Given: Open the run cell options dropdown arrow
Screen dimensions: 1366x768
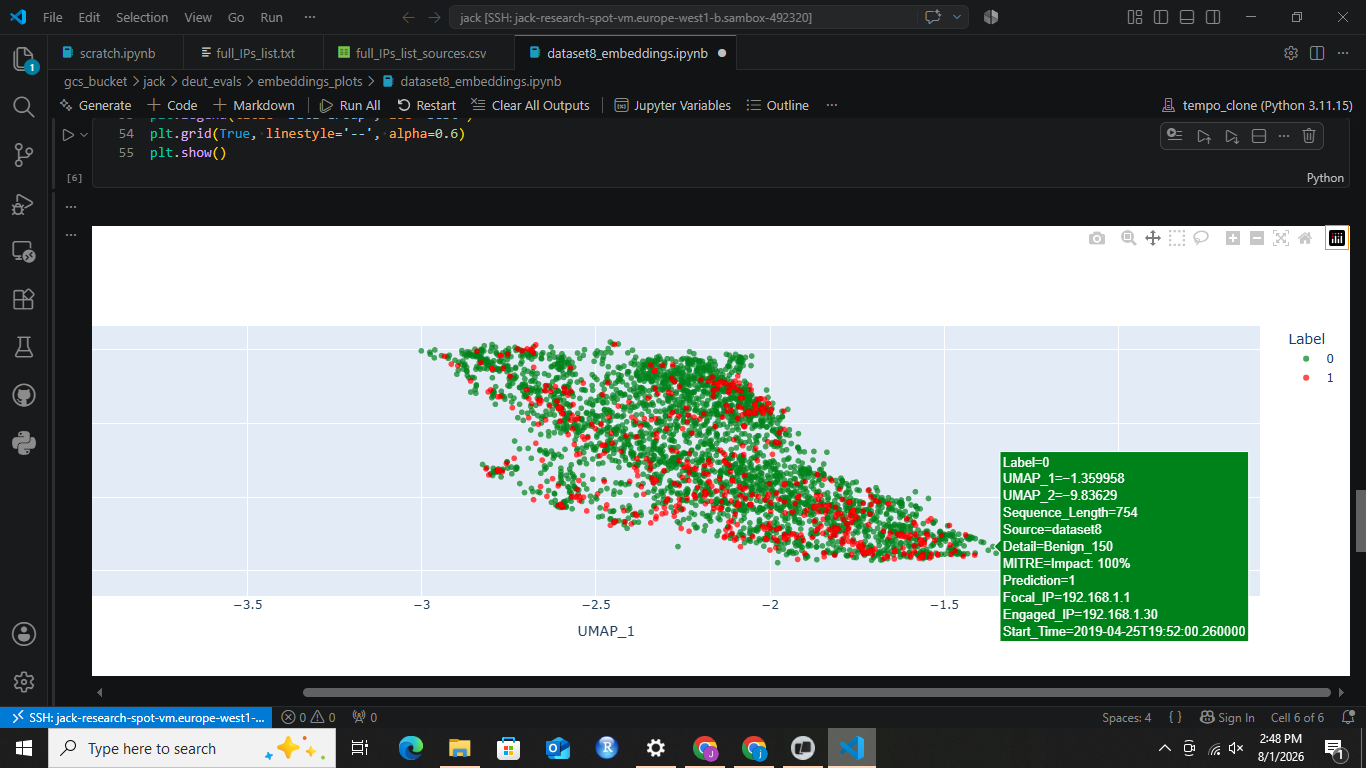Looking at the screenshot, I should pyautogui.click(x=84, y=135).
